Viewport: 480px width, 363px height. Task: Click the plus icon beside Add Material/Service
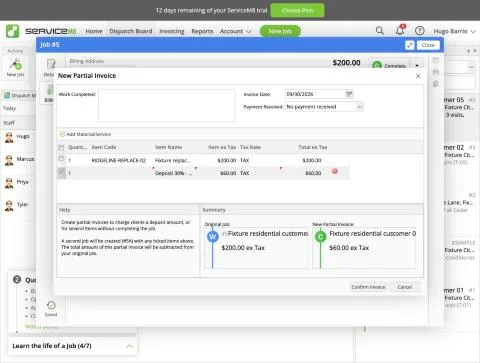click(62, 134)
